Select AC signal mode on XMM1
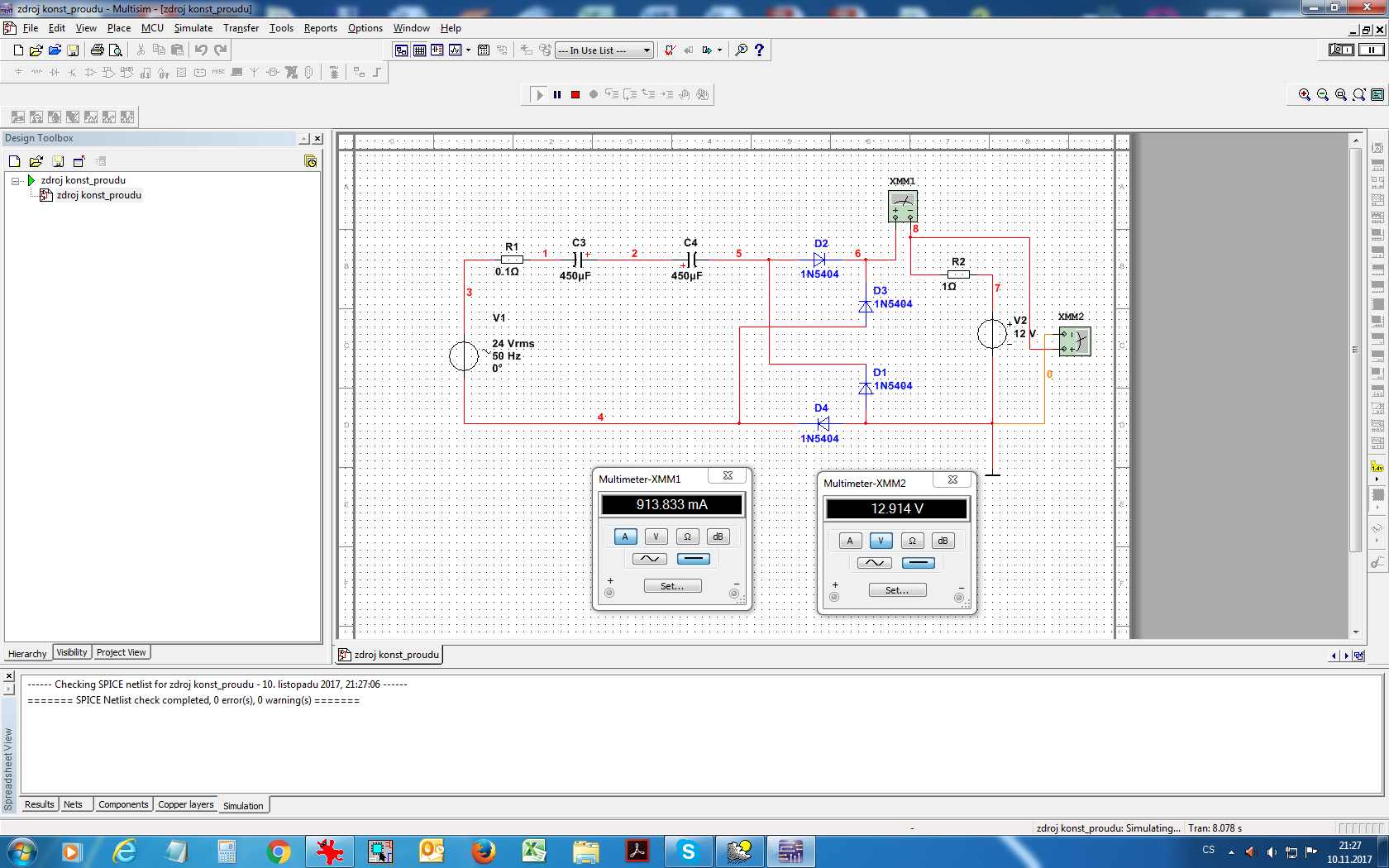 coord(650,559)
